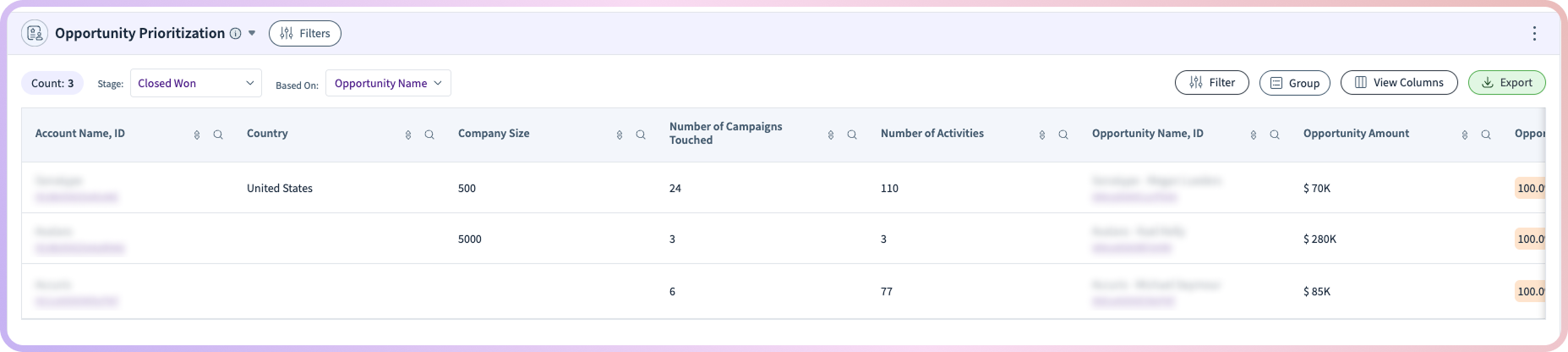1568x352 pixels.
Task: Sort by Account Name, ID column
Action: 197,135
